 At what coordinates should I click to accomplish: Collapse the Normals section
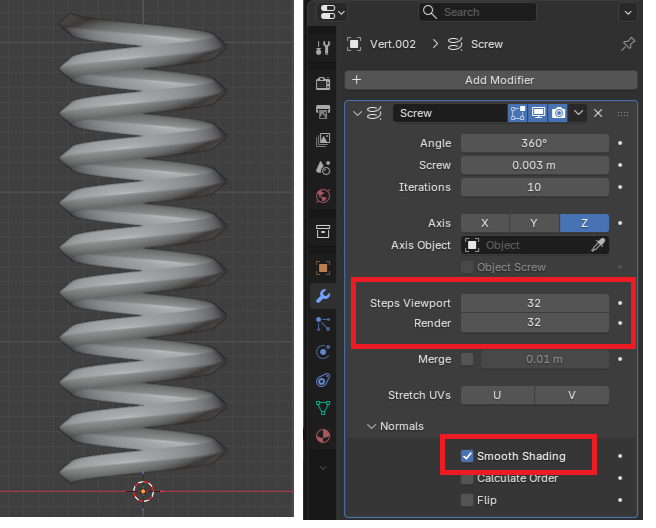[372, 426]
